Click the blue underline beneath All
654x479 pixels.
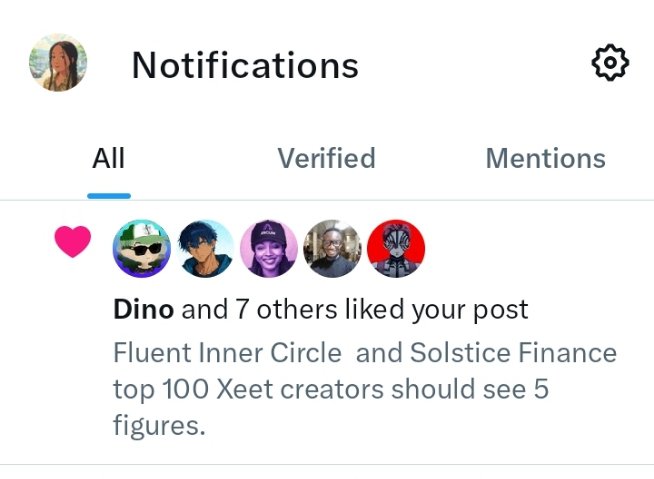[x=108, y=195]
